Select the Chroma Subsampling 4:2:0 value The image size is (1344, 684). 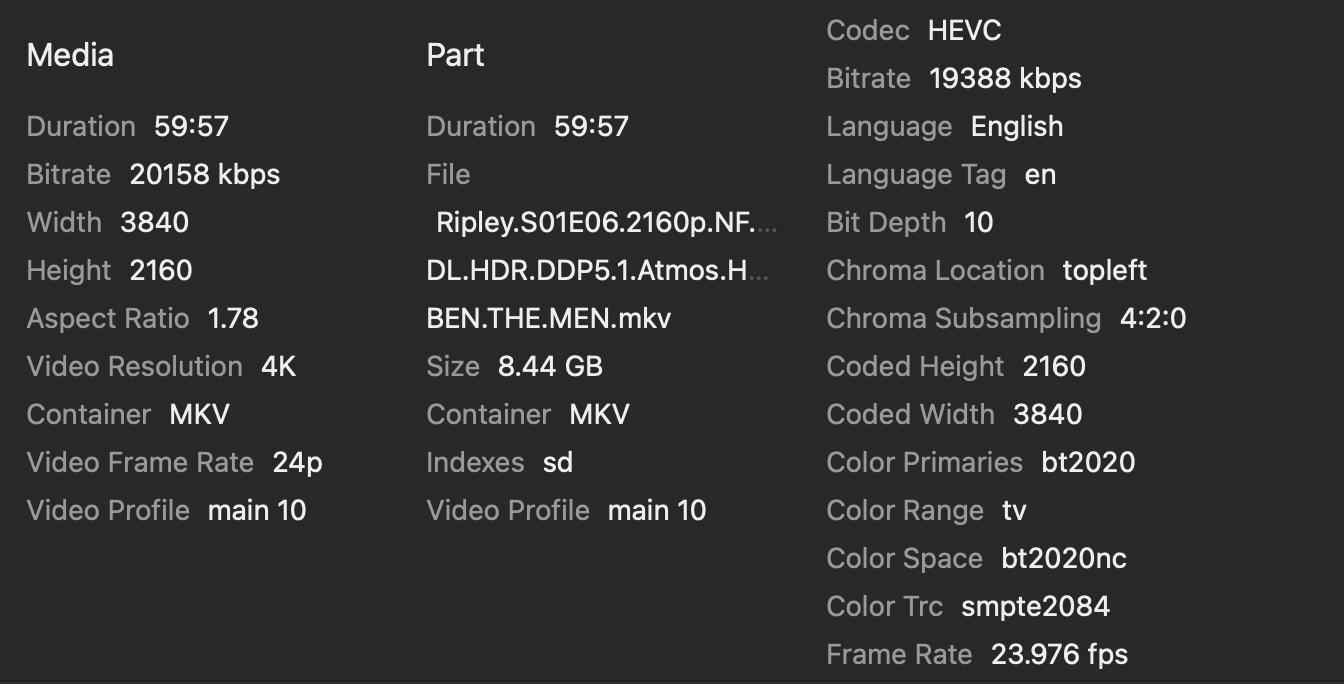click(1153, 318)
